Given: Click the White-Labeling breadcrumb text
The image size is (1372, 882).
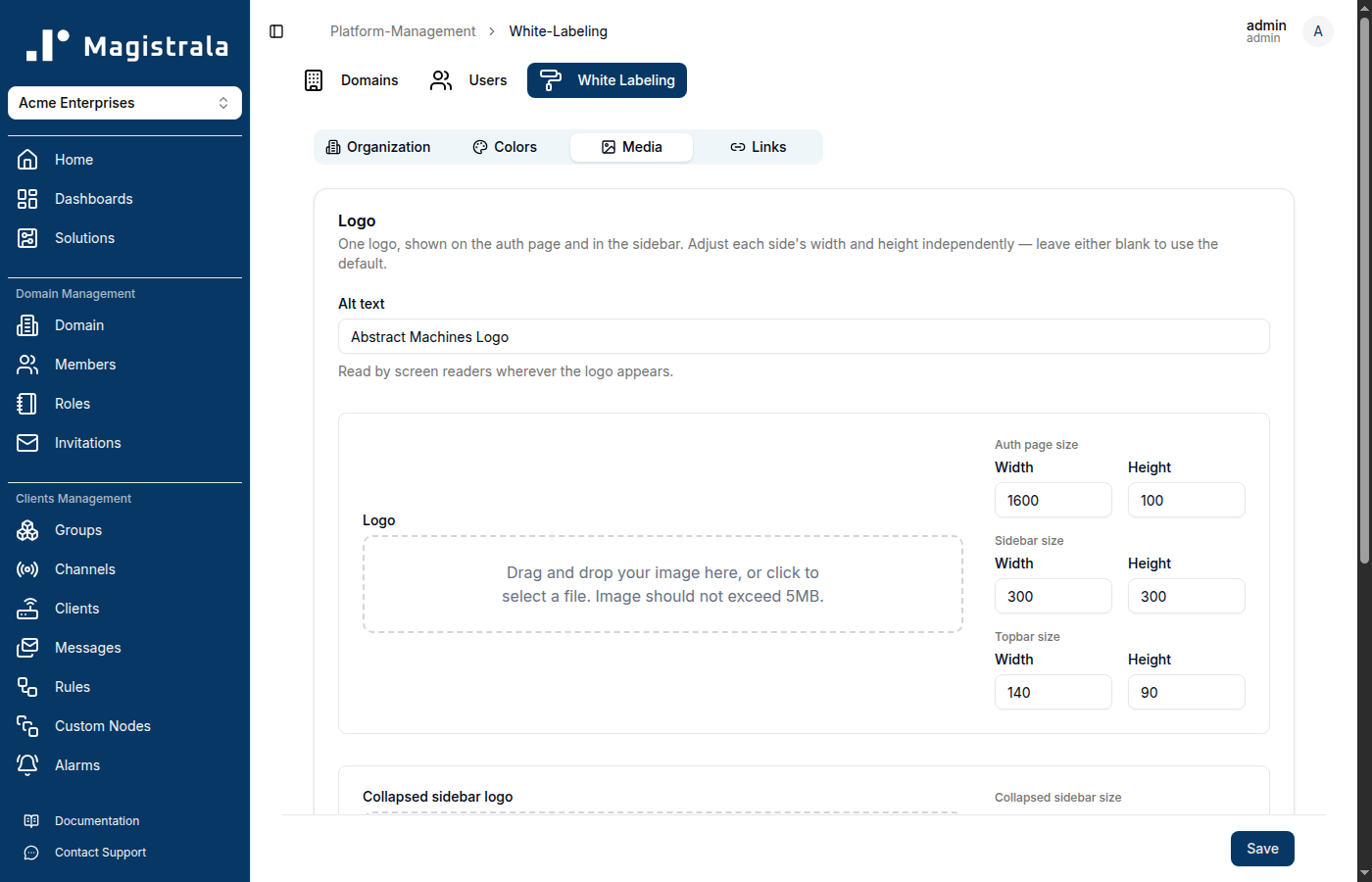Looking at the screenshot, I should (559, 31).
